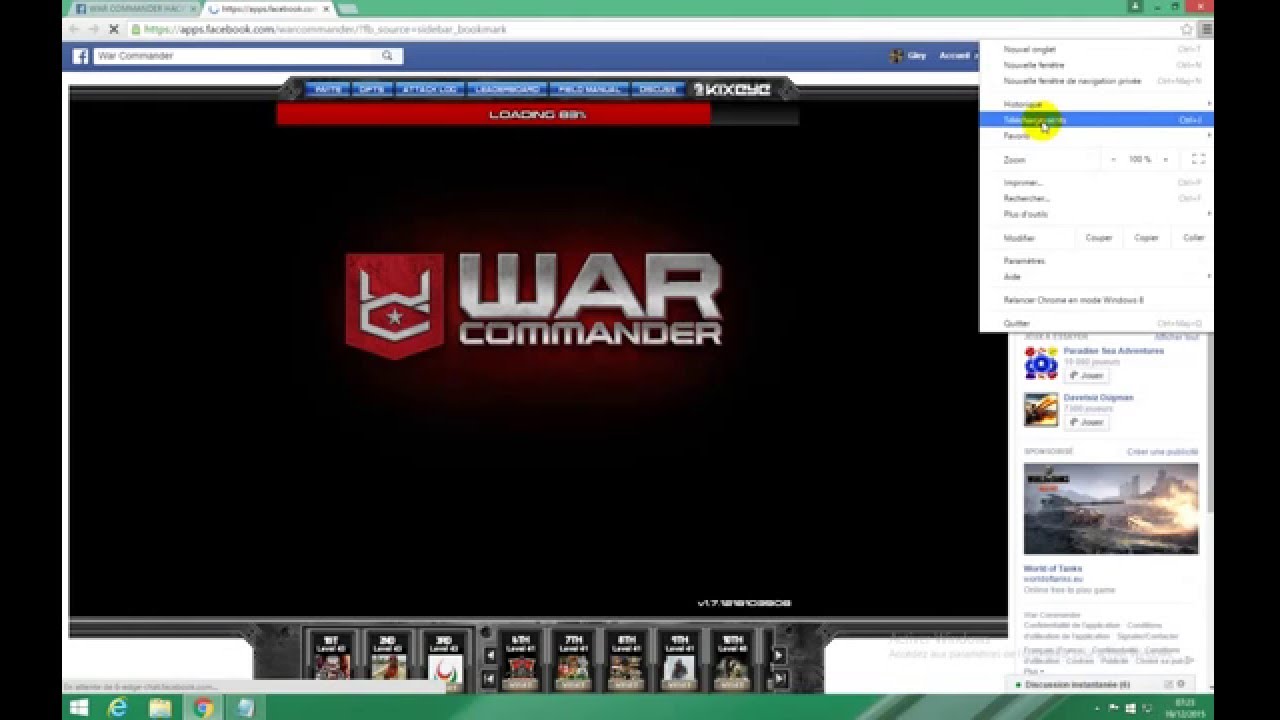
Task: Select Rechercher in the Chrome menu
Action: pos(1095,198)
